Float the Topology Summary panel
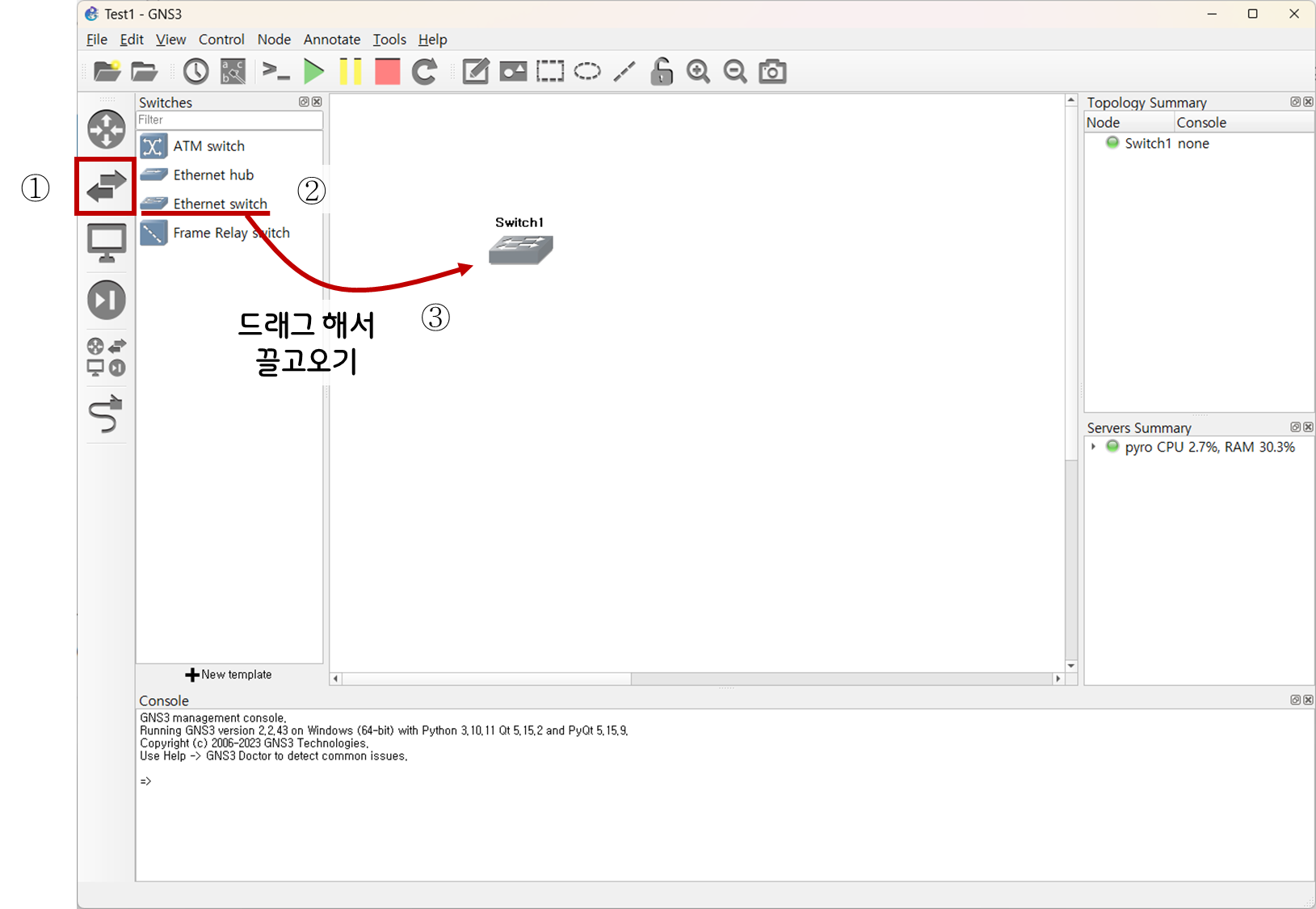 pos(1295,102)
